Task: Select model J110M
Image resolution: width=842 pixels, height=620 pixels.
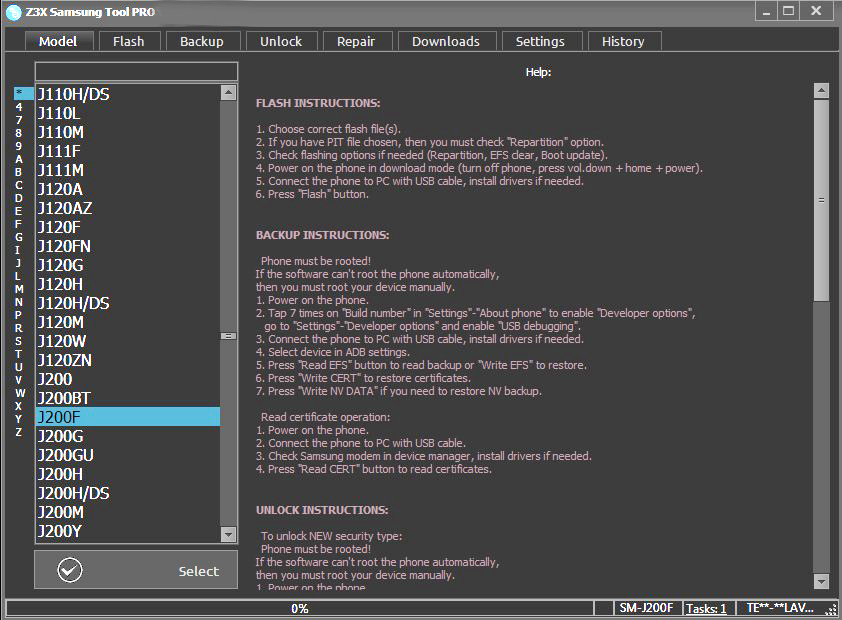Action: point(128,133)
